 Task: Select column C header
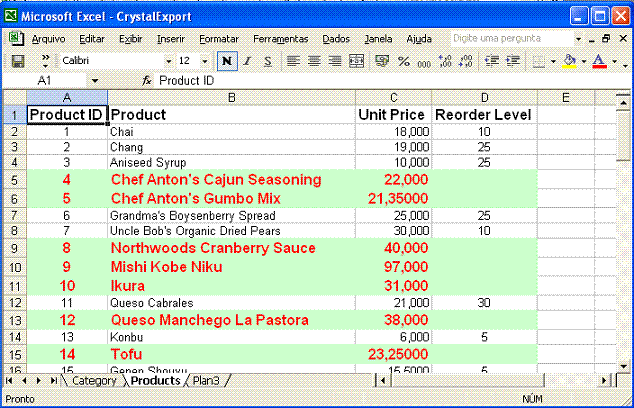pyautogui.click(x=393, y=97)
